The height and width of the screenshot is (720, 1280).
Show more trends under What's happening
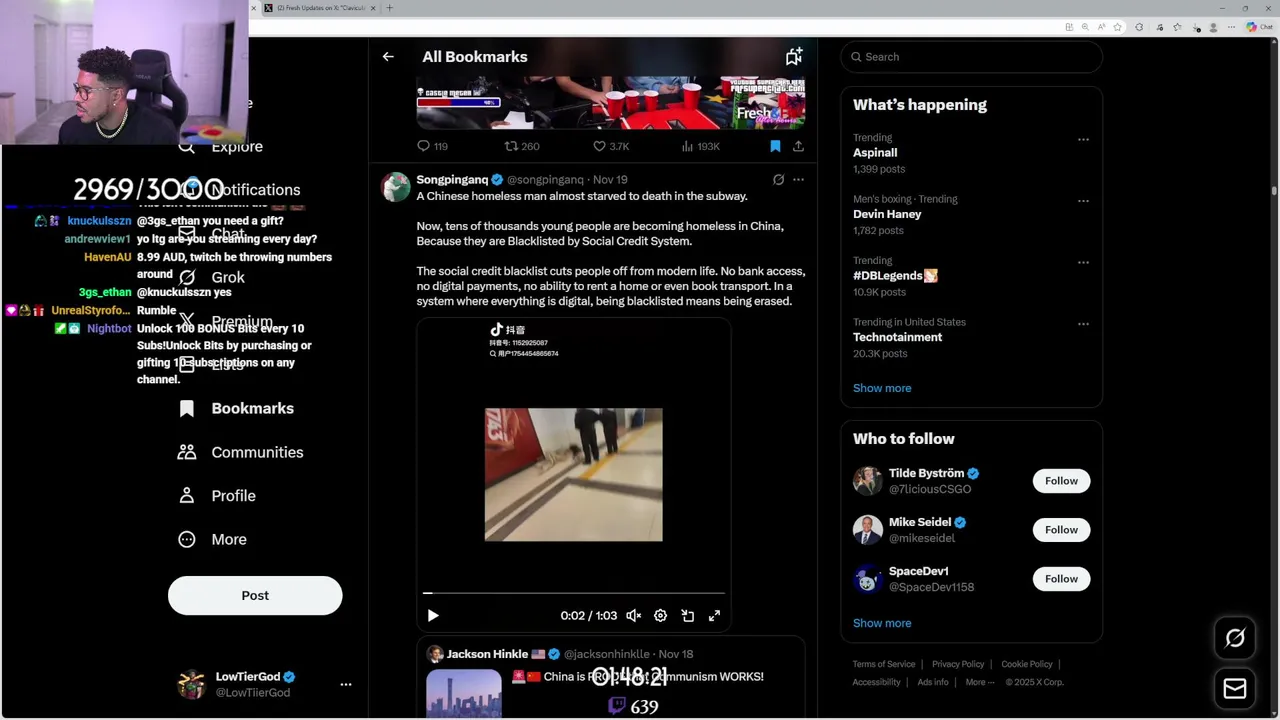(x=882, y=388)
